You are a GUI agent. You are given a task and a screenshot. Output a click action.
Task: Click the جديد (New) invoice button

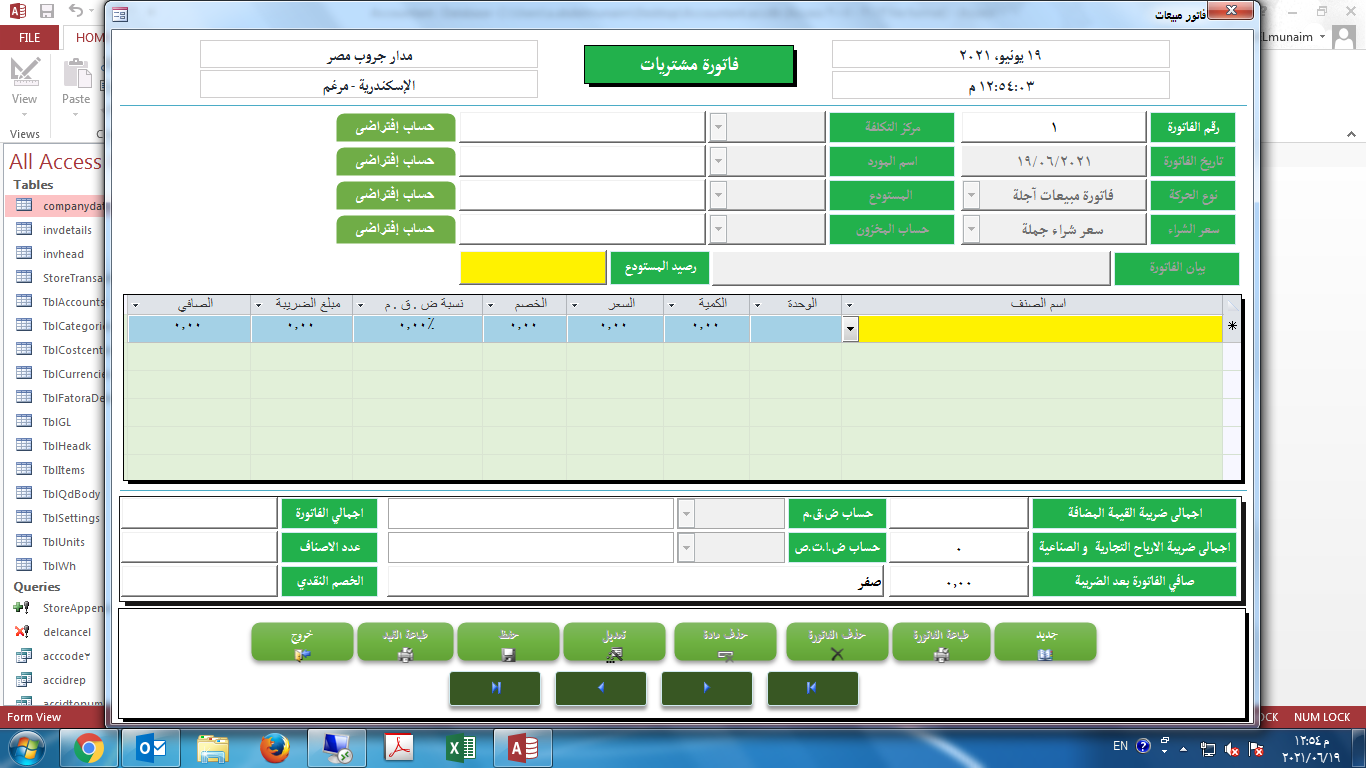pos(1045,642)
